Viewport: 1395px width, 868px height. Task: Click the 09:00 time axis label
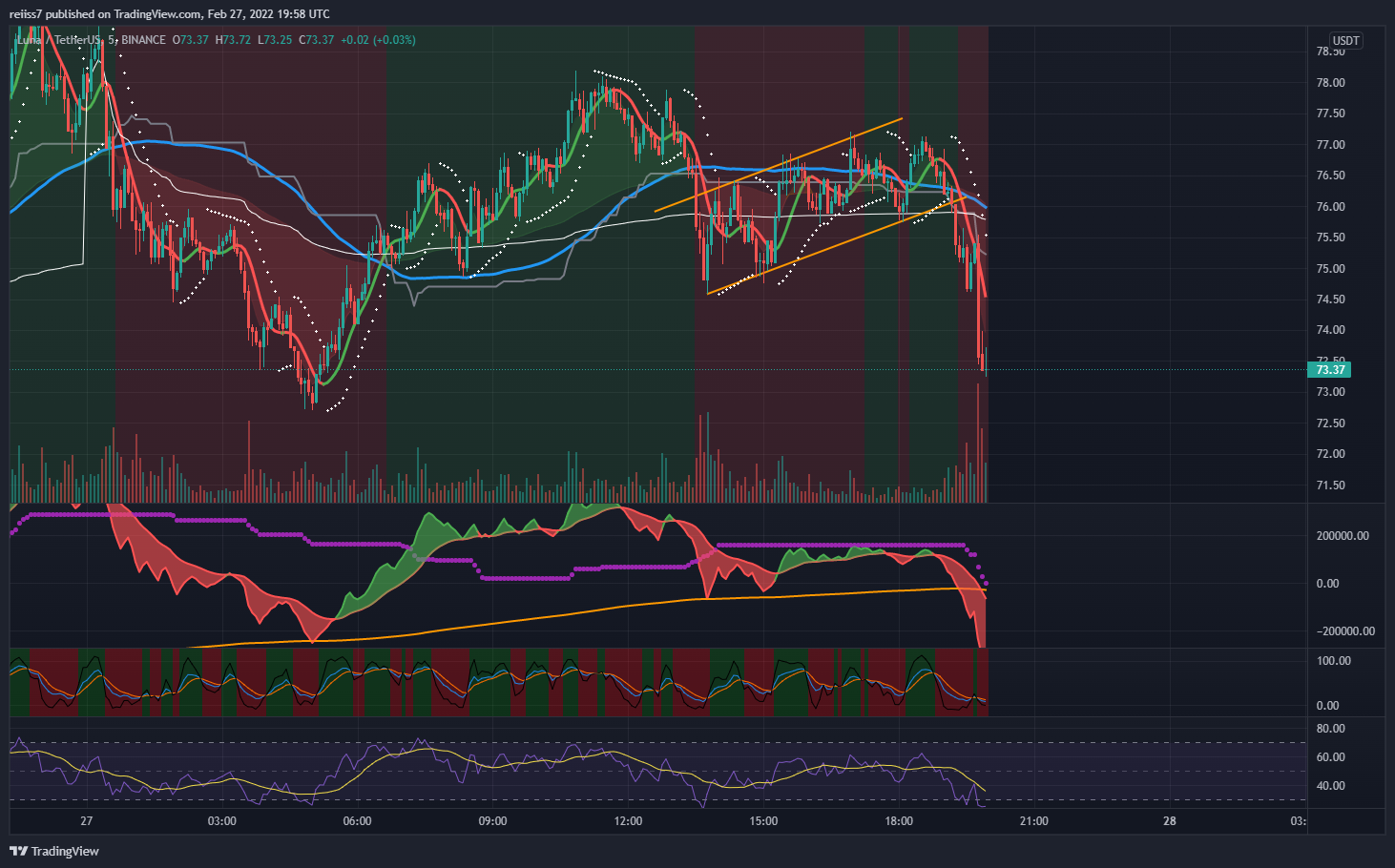[x=492, y=821]
